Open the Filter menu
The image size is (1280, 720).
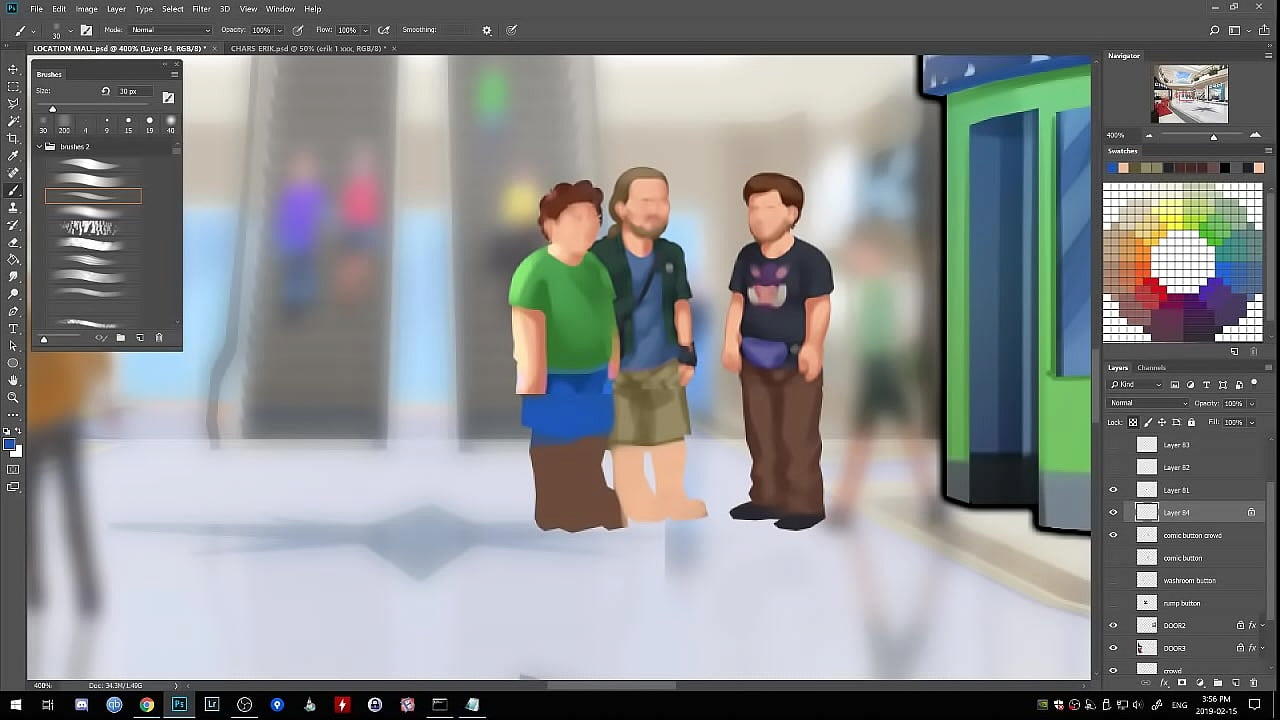[201, 9]
